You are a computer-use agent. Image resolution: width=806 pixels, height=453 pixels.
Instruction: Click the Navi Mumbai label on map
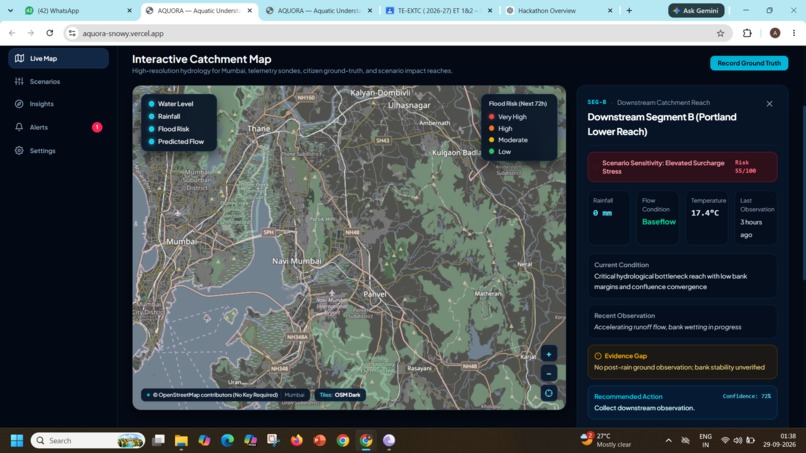297,261
